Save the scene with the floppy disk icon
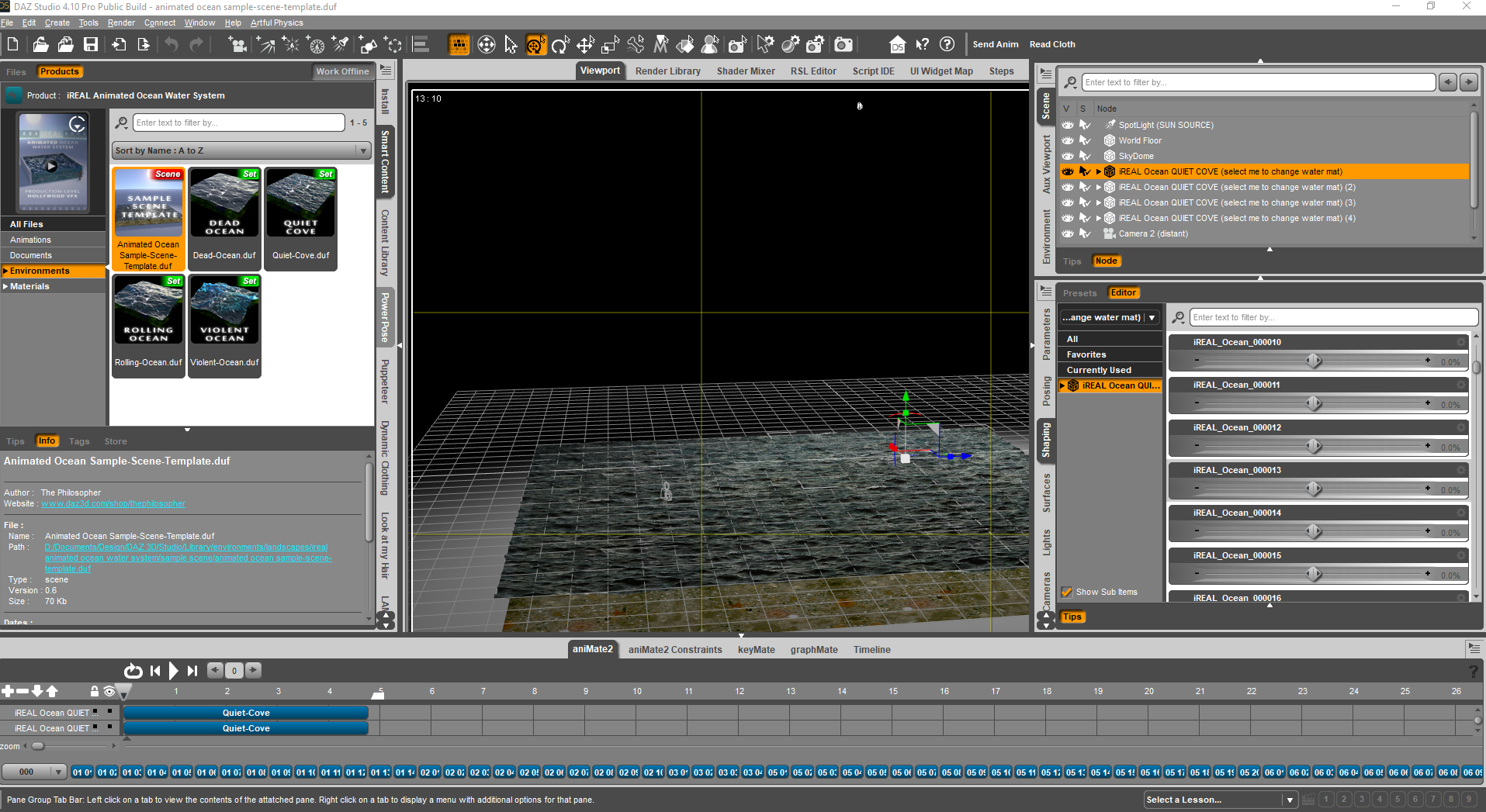 (x=91, y=44)
